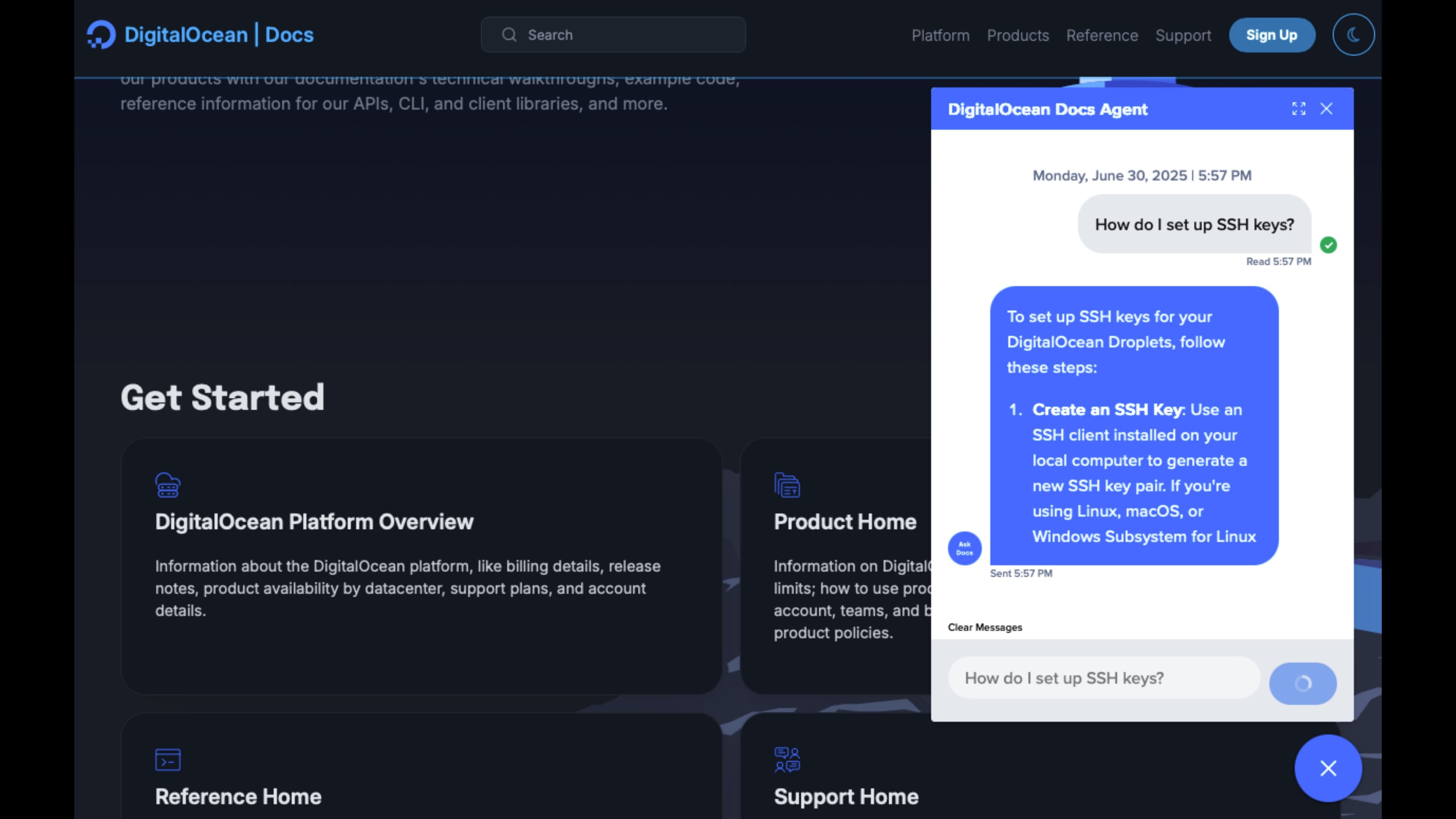Image resolution: width=1456 pixels, height=819 pixels.
Task: Open the Platform menu
Action: pyautogui.click(x=940, y=36)
